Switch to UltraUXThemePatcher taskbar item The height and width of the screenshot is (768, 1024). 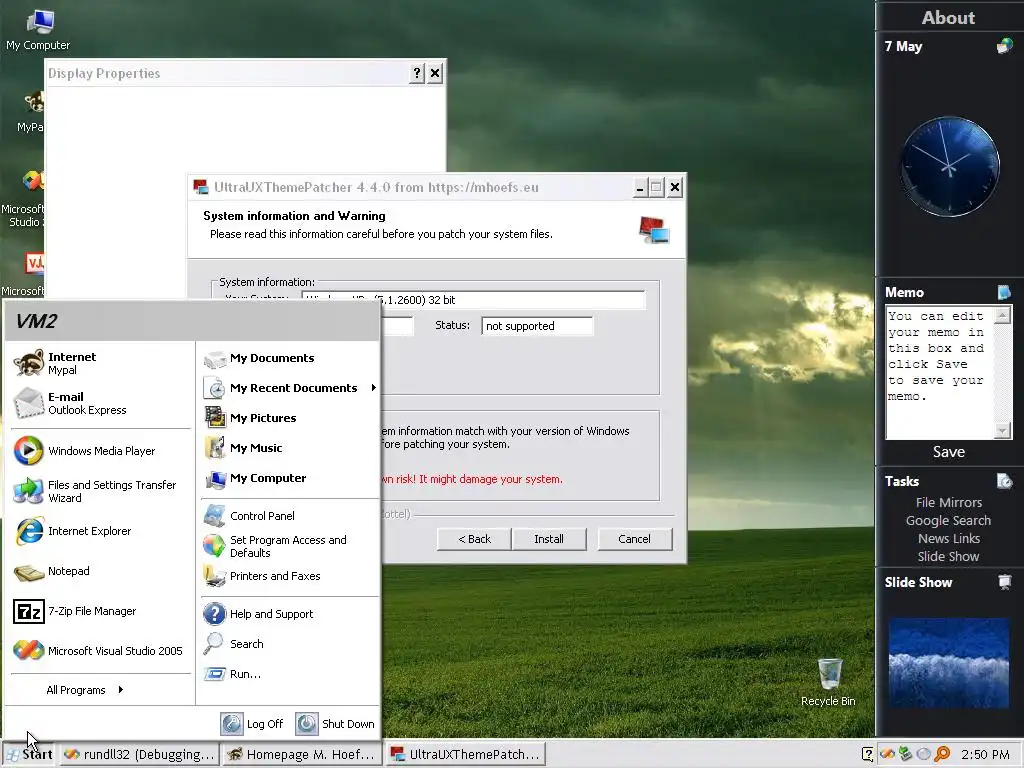[465, 754]
